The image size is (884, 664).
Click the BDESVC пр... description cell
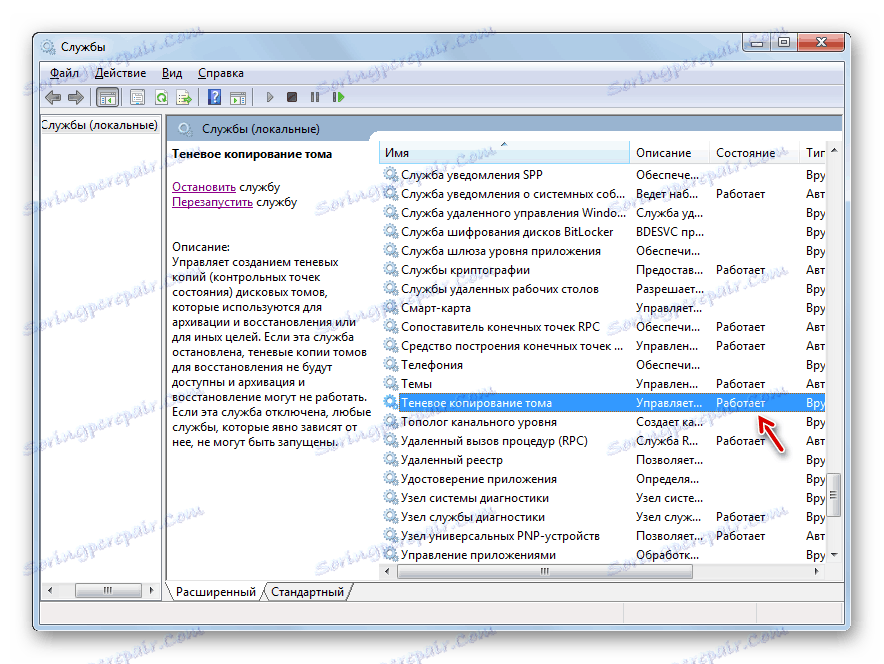(x=670, y=232)
